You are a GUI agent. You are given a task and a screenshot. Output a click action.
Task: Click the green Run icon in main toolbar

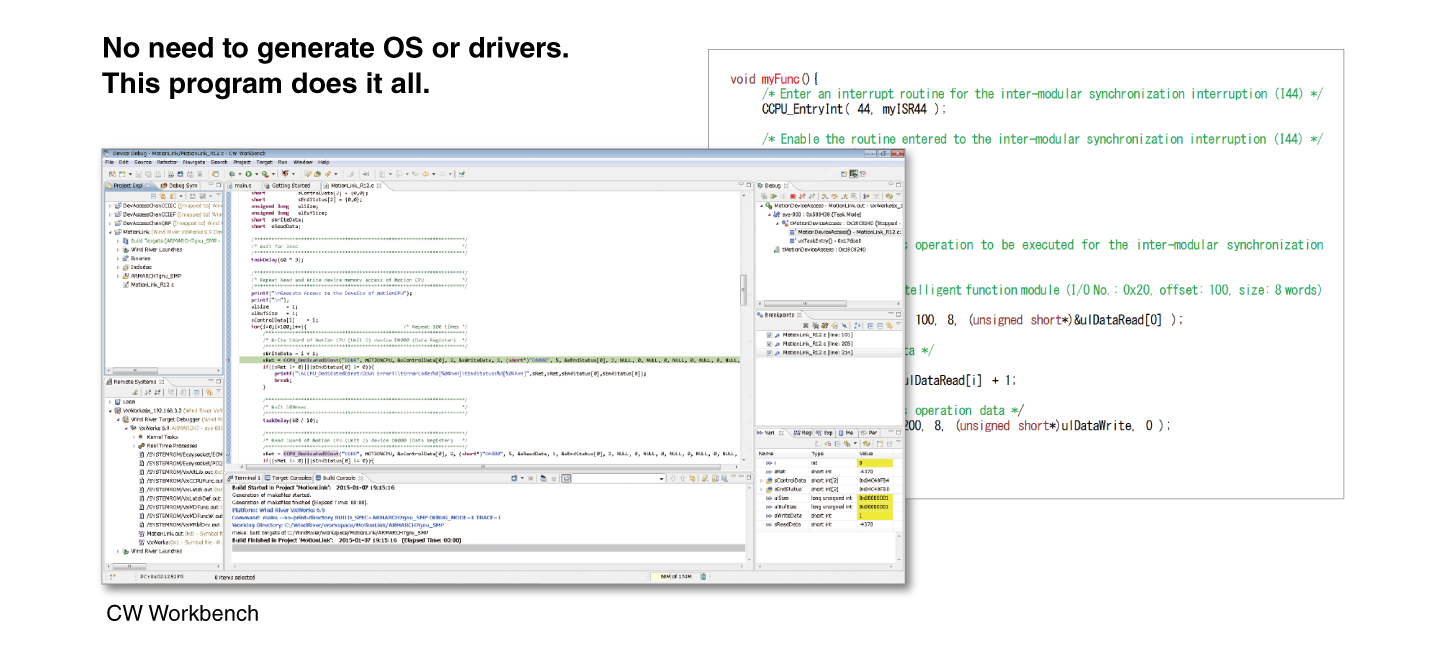point(248,173)
